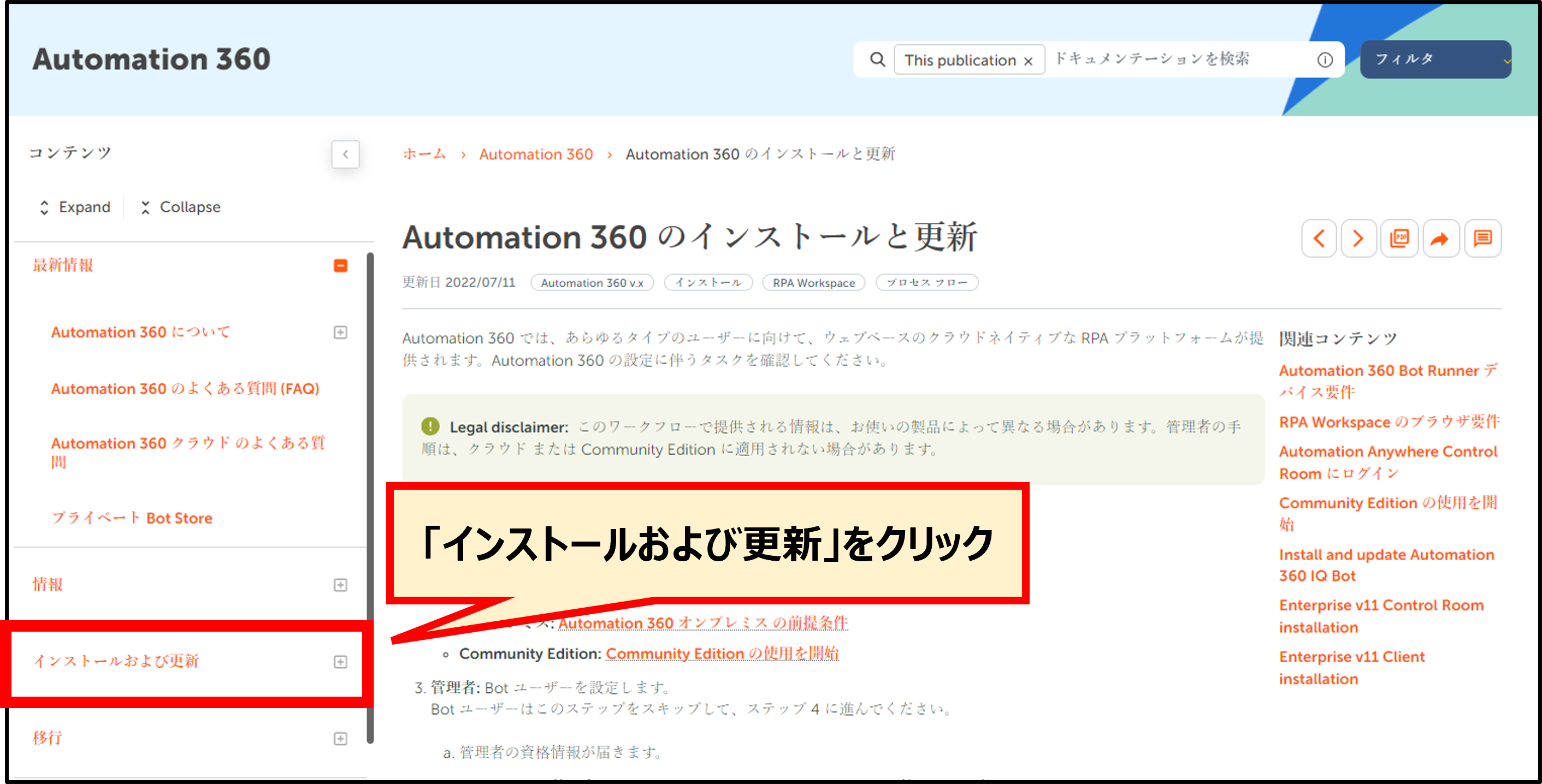Open 移行 in contents tree

pos(48,738)
